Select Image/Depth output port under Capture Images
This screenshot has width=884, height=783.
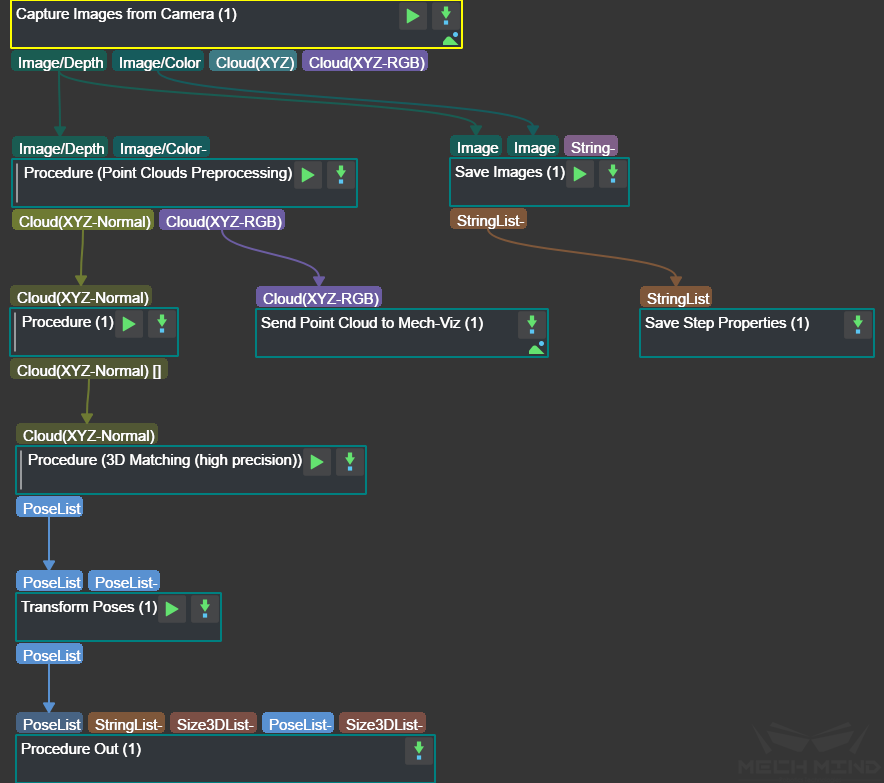tap(60, 62)
